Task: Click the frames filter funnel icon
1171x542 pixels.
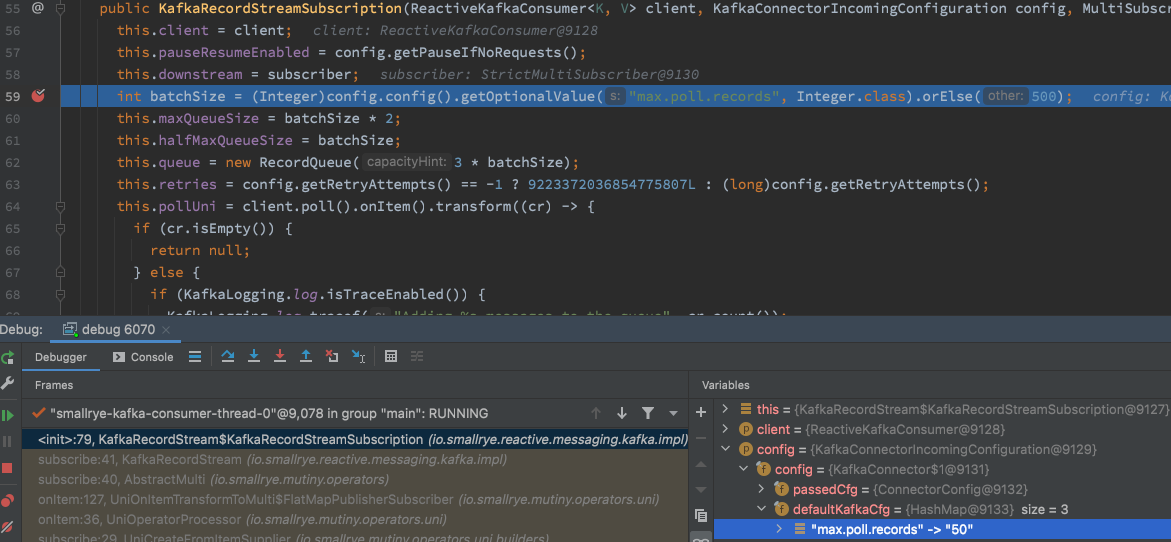Action: coord(647,413)
